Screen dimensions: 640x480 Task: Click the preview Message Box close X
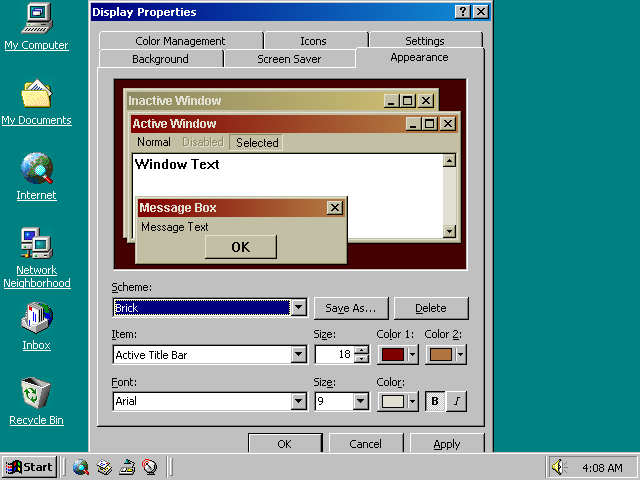point(335,208)
